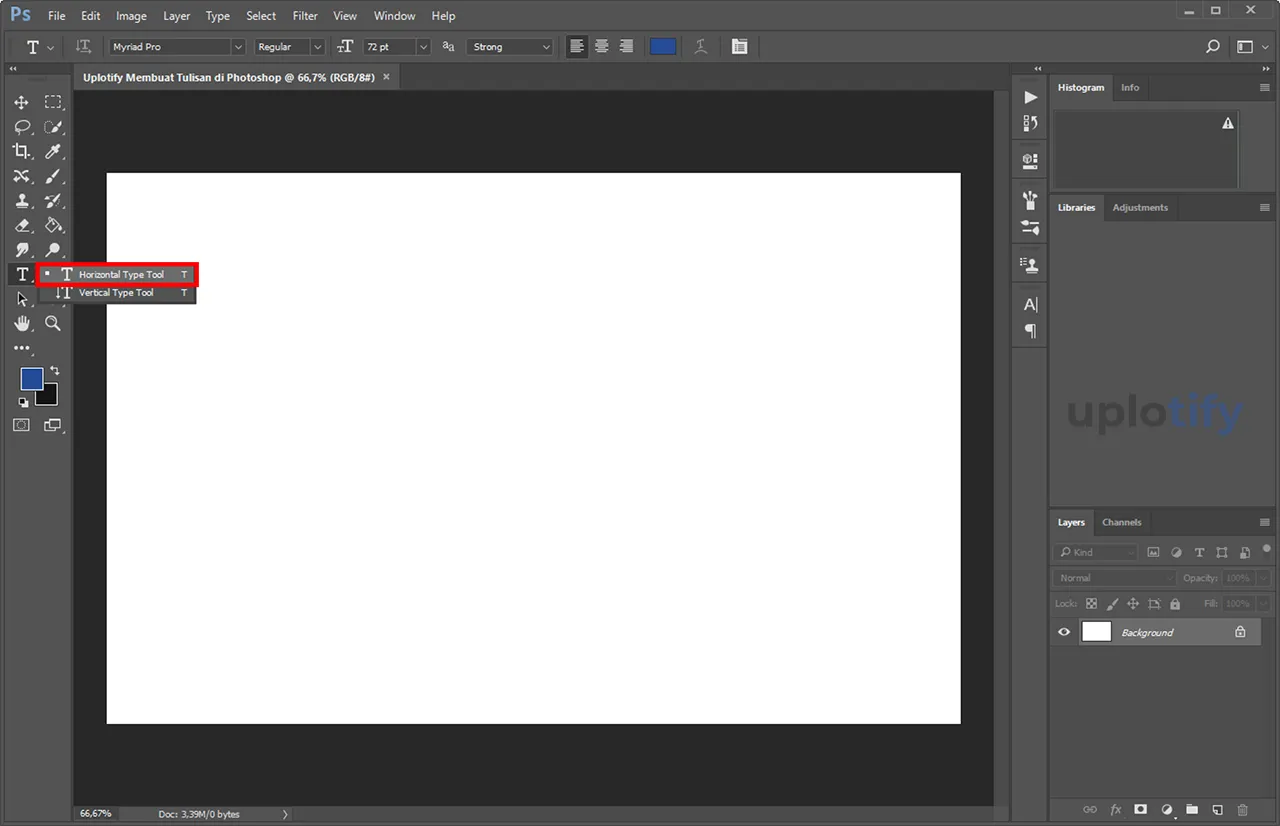The image size is (1280, 826).
Task: Enable center text alignment
Action: pos(601,47)
